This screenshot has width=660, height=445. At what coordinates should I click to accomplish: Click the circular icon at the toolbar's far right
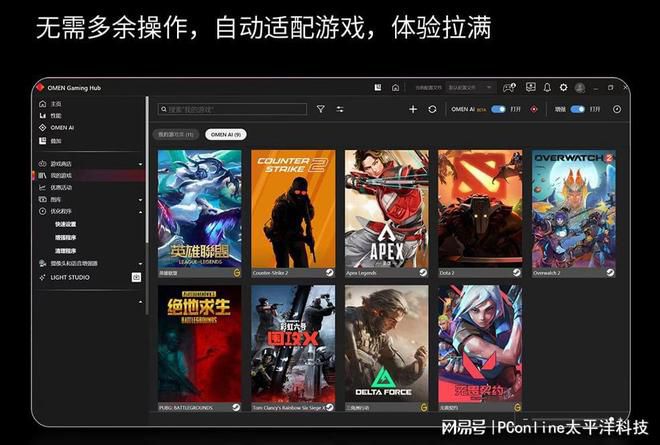617,109
